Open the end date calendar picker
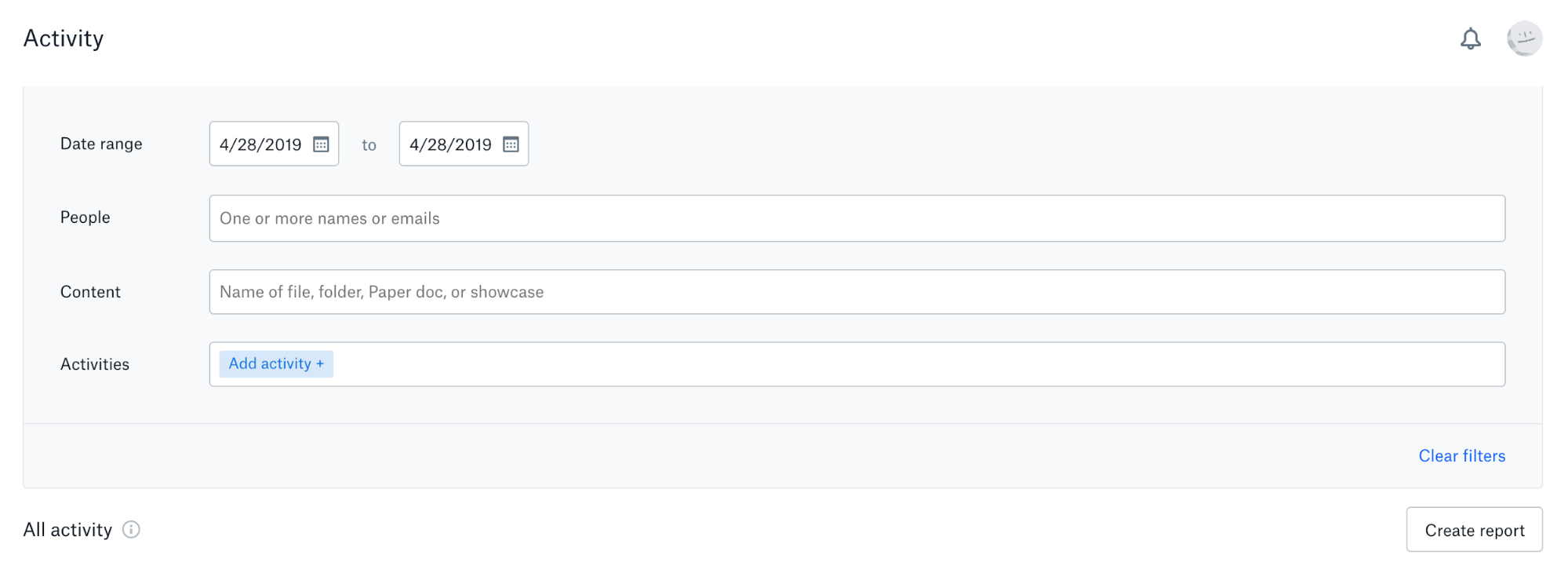 [x=512, y=144]
